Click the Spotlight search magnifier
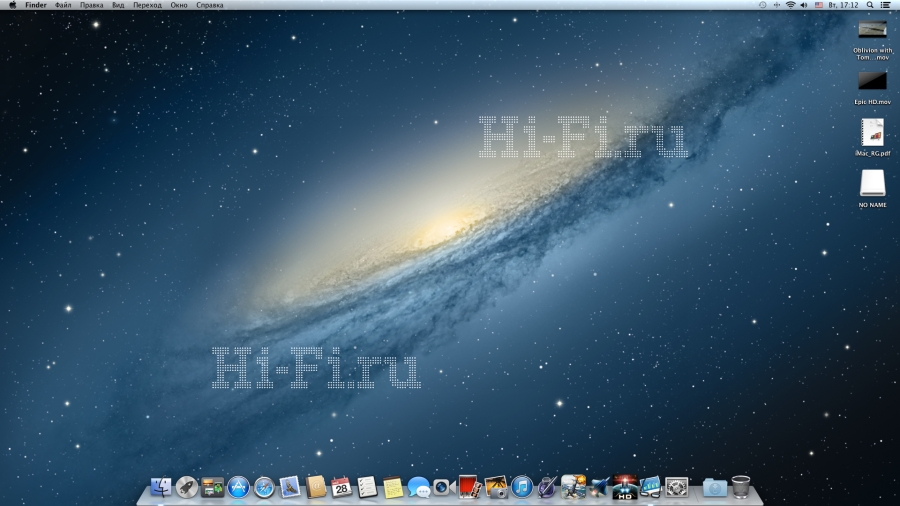This screenshot has width=900, height=506. click(870, 5)
